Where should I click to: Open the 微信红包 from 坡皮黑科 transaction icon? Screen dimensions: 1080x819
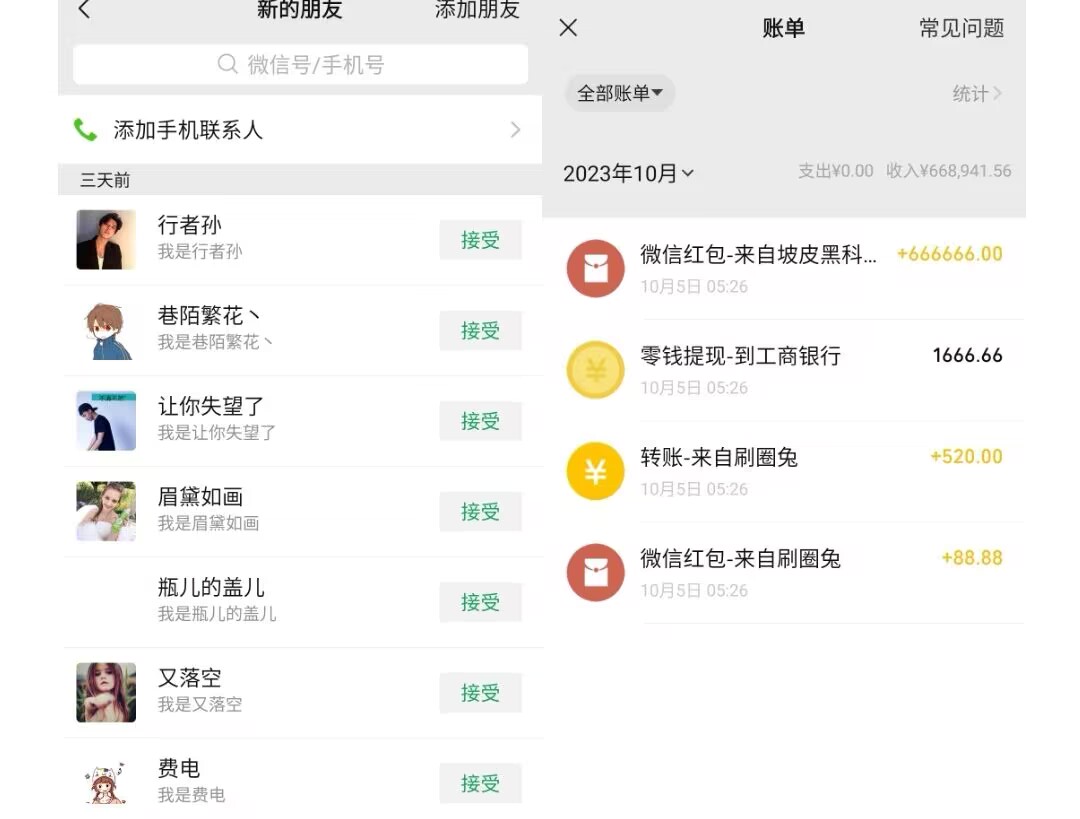pos(595,268)
